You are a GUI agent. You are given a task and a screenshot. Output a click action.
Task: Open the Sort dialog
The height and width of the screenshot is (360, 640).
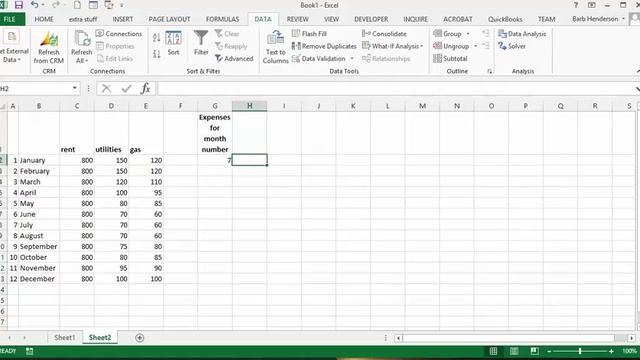[x=173, y=43]
